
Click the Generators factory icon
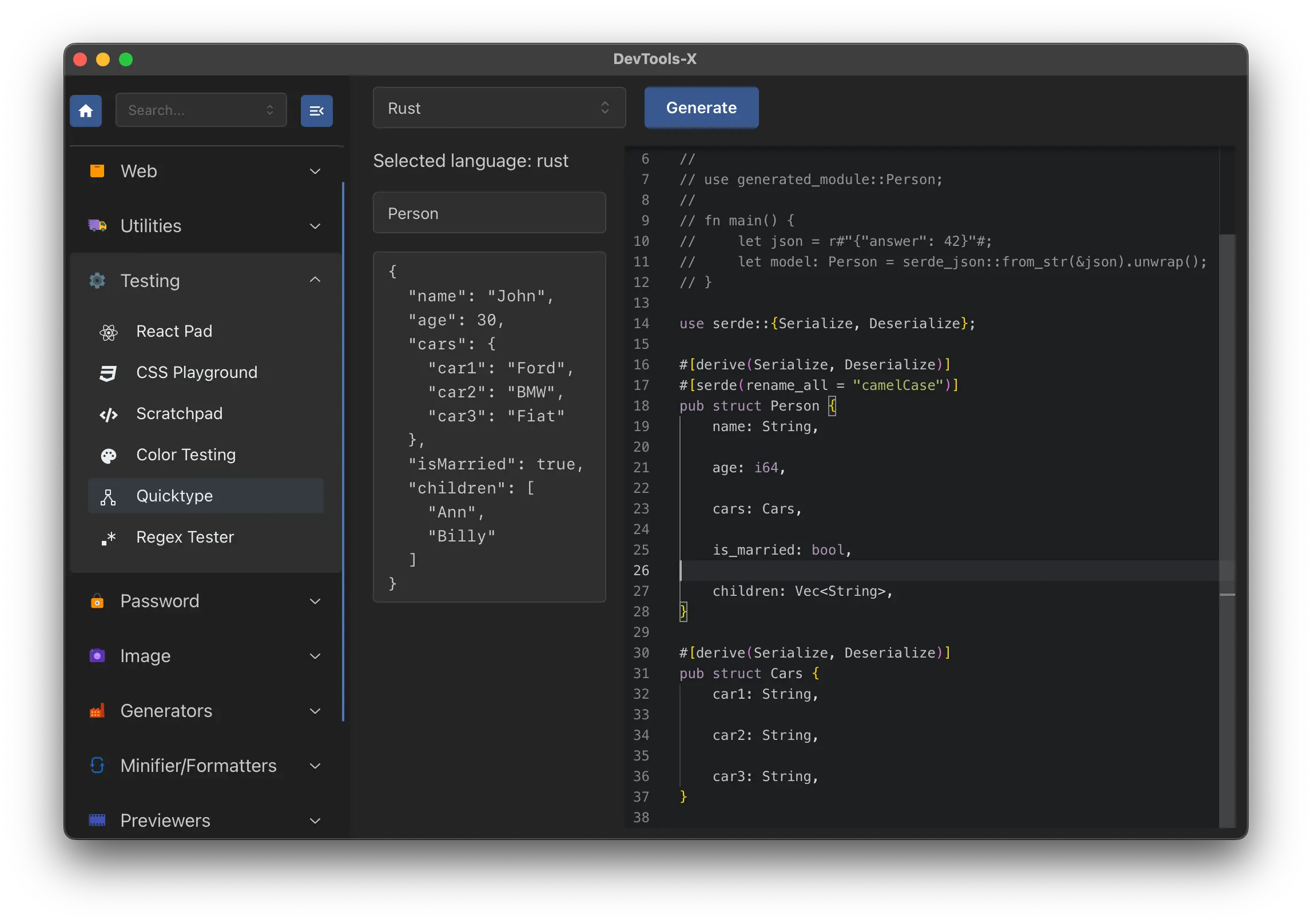pyautogui.click(x=97, y=711)
